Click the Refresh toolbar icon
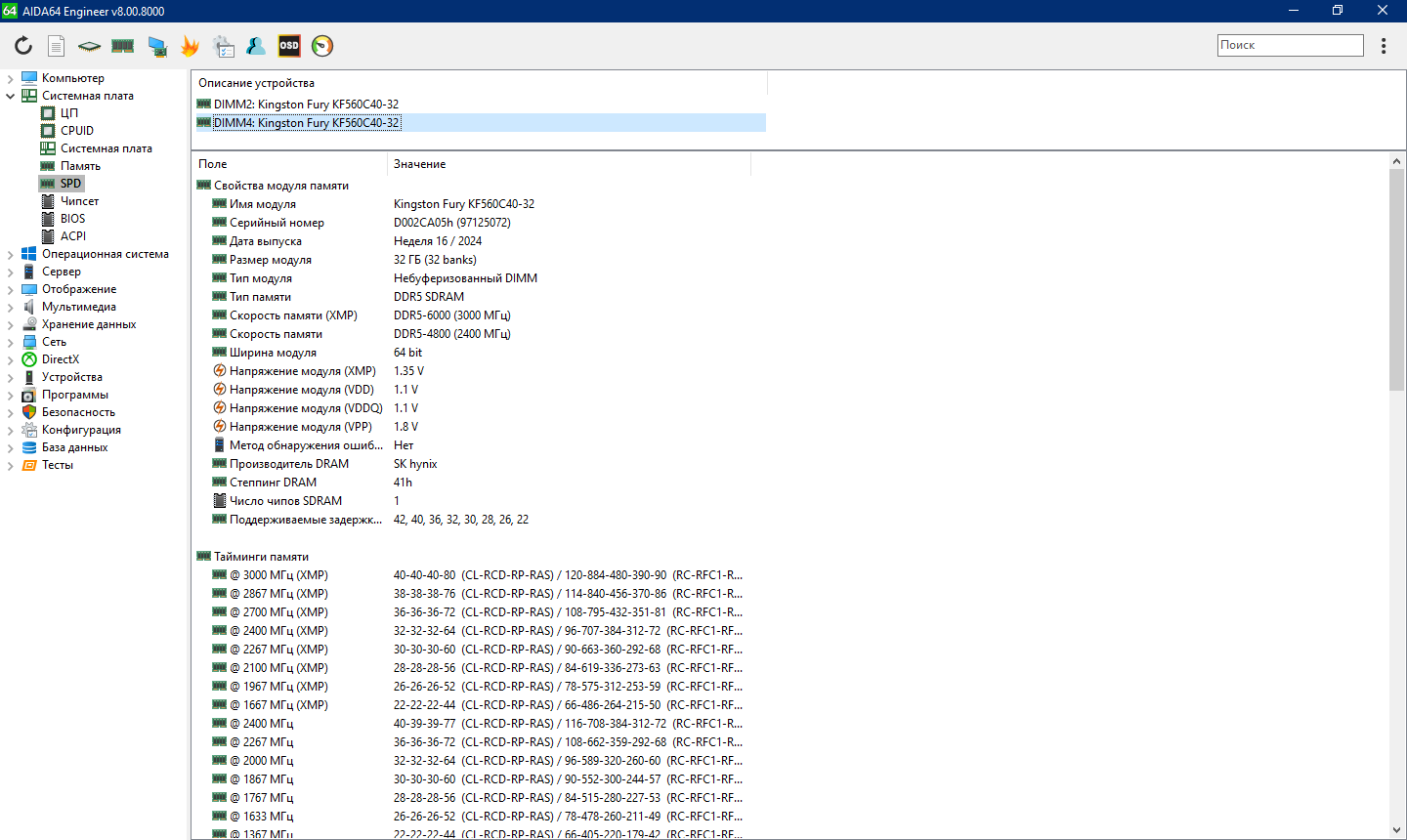1407x840 pixels. click(23, 46)
